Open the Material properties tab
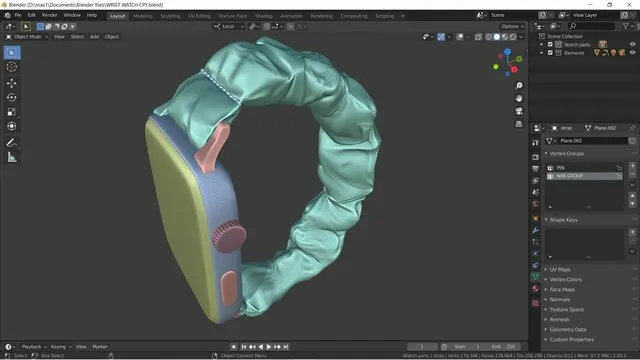 click(x=536, y=289)
